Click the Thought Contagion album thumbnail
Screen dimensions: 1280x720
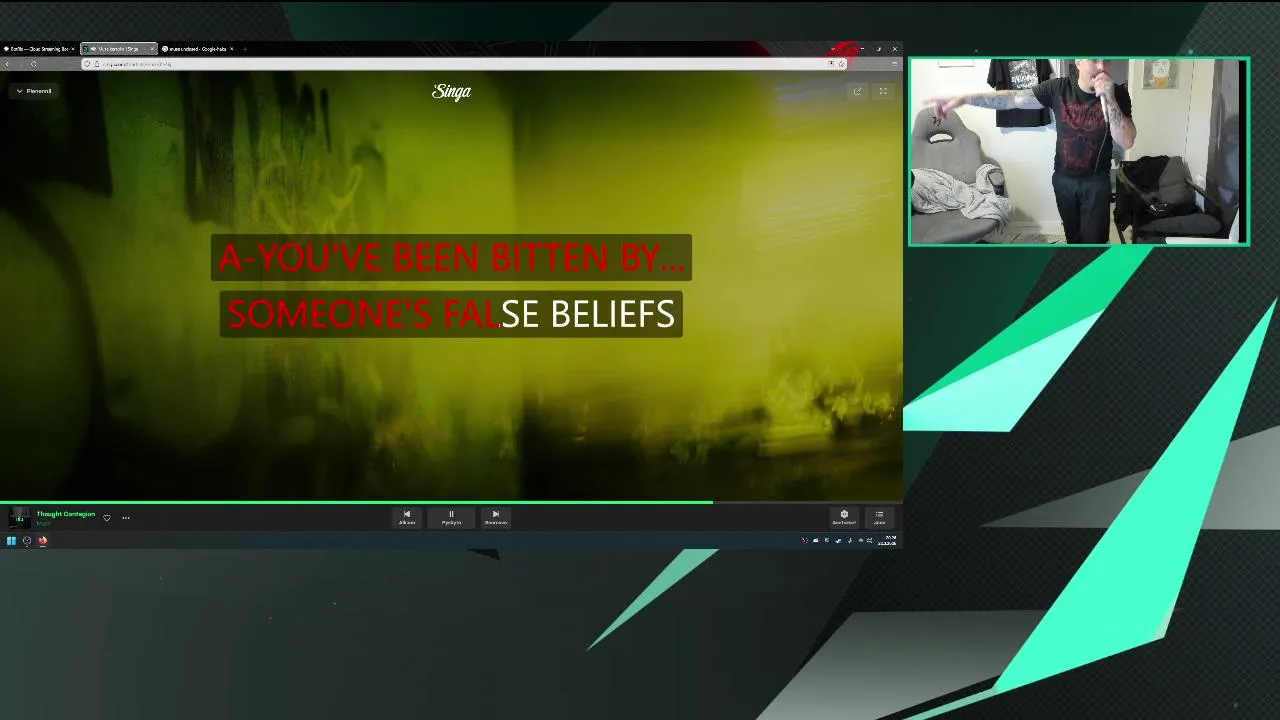[x=19, y=517]
